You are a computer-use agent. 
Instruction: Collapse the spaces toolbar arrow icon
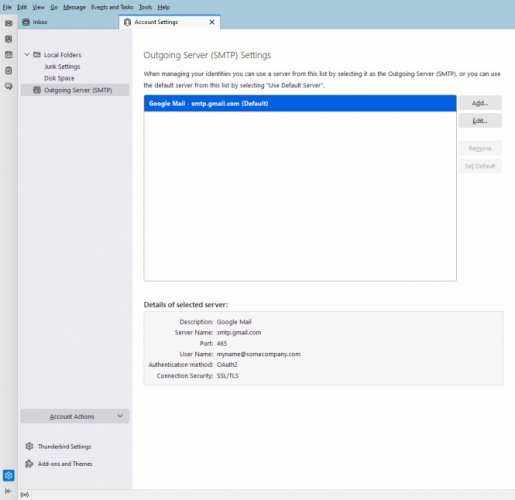click(8, 491)
